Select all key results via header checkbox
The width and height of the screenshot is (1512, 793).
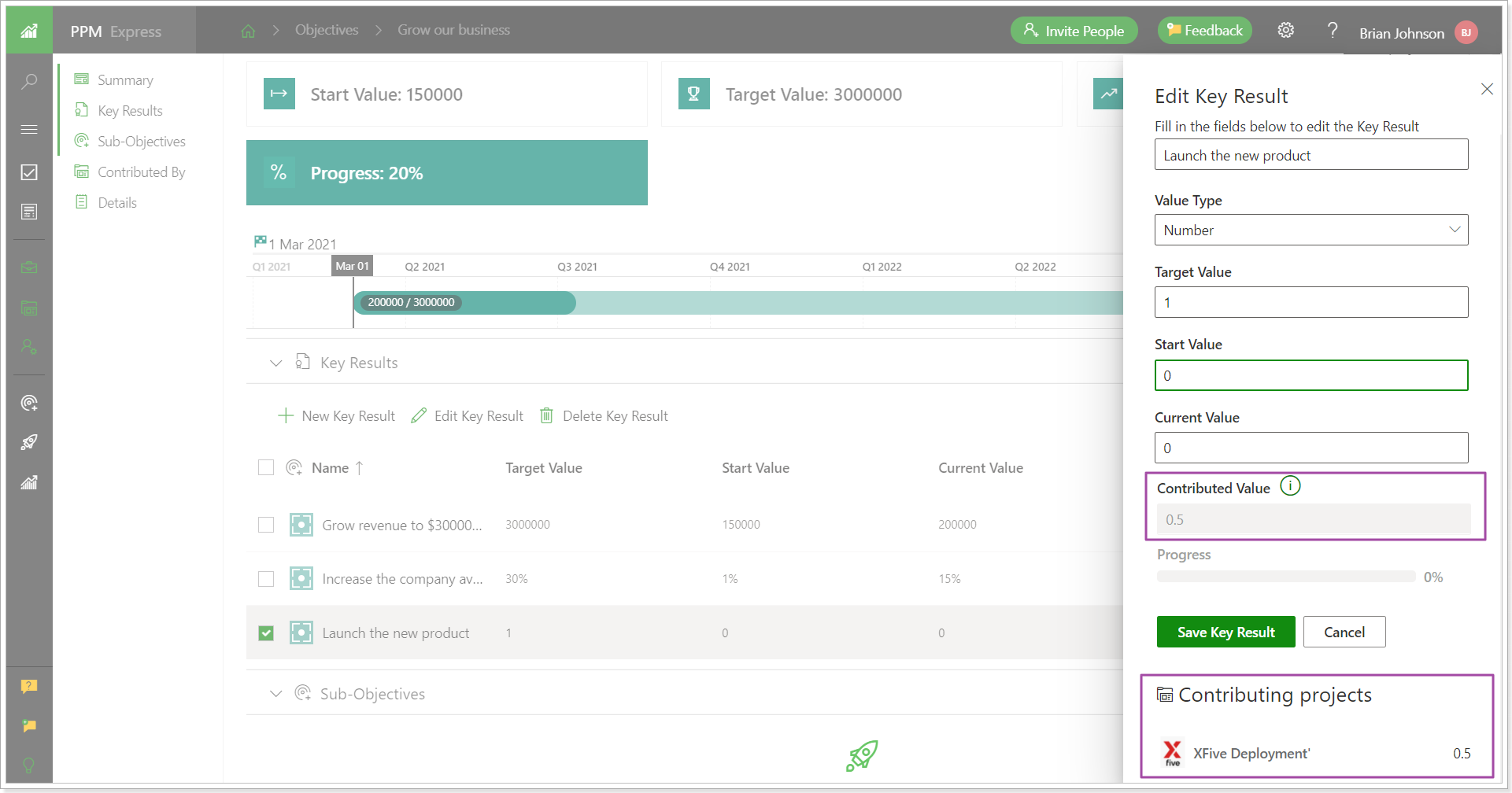(266, 467)
